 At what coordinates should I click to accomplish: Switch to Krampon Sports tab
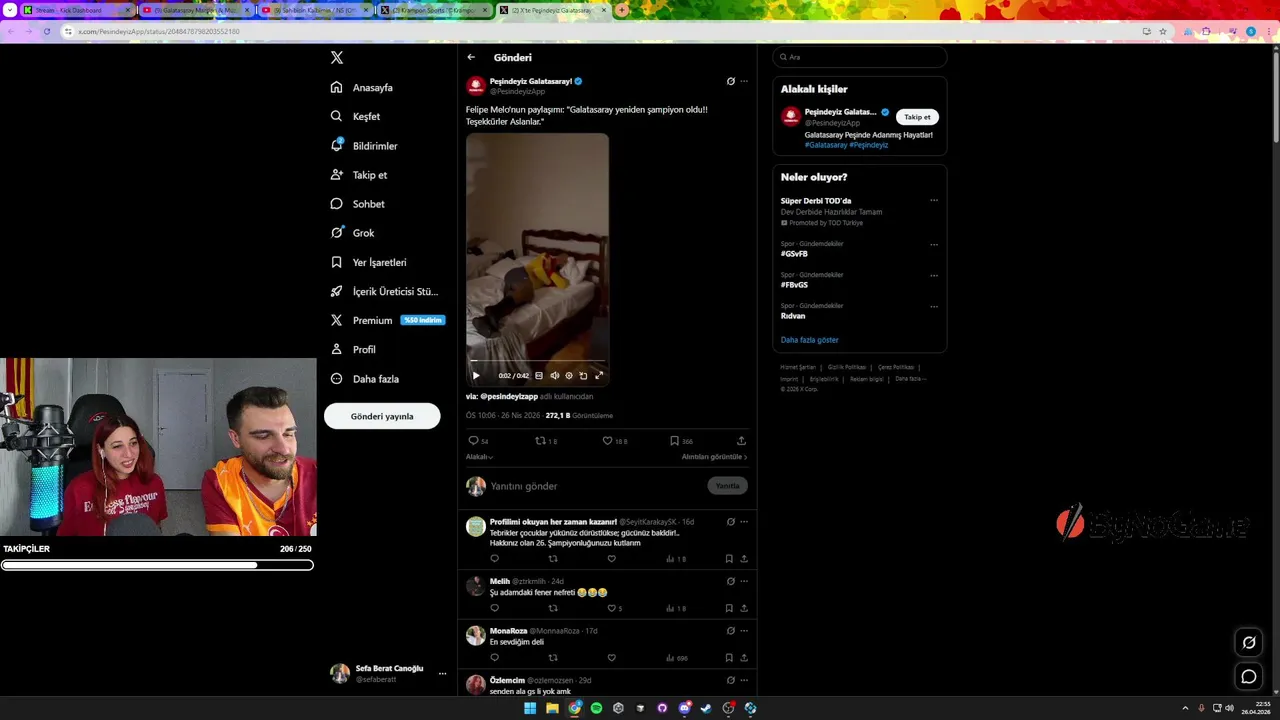click(x=434, y=10)
